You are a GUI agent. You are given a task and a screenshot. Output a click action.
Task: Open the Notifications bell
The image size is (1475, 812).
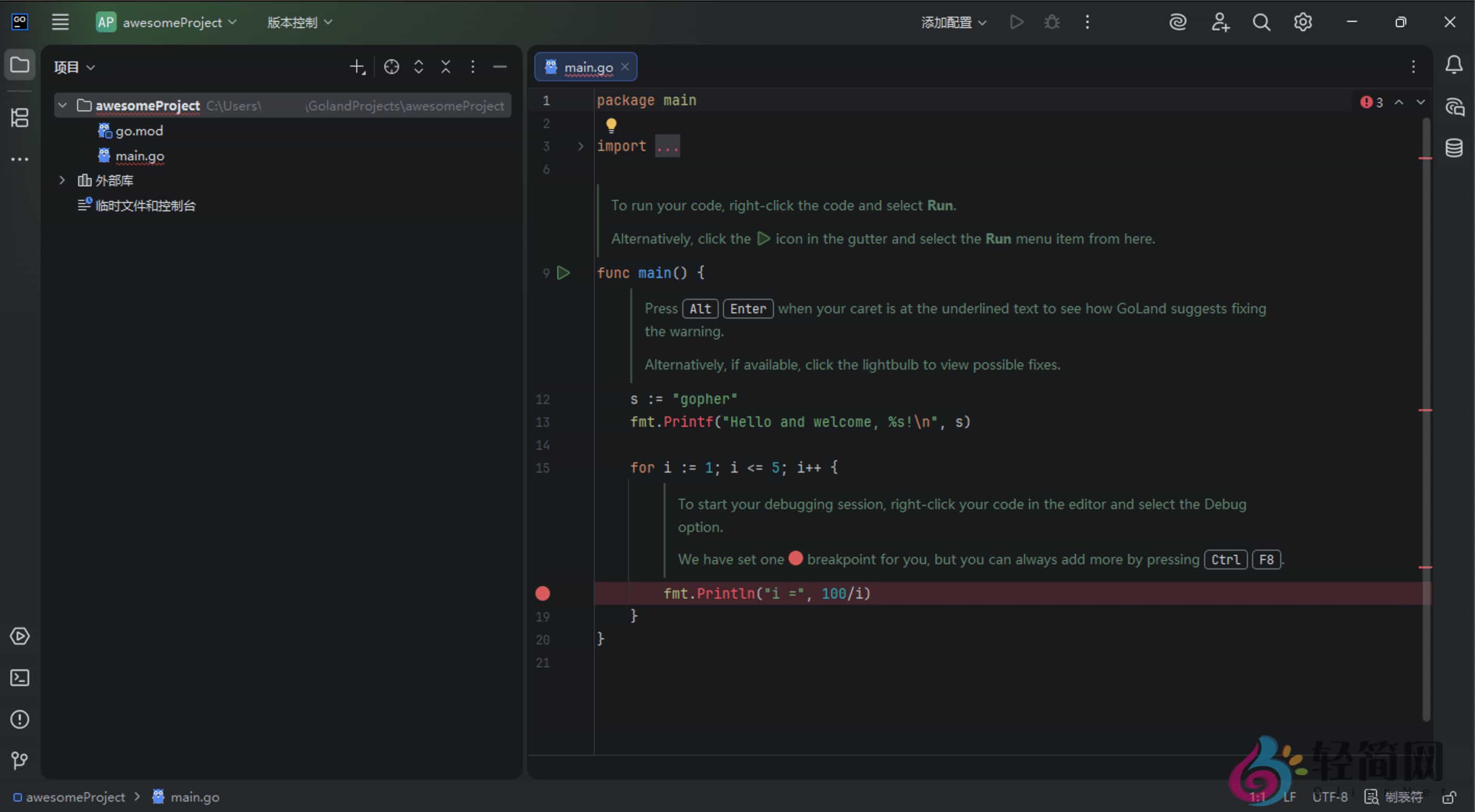click(1454, 65)
